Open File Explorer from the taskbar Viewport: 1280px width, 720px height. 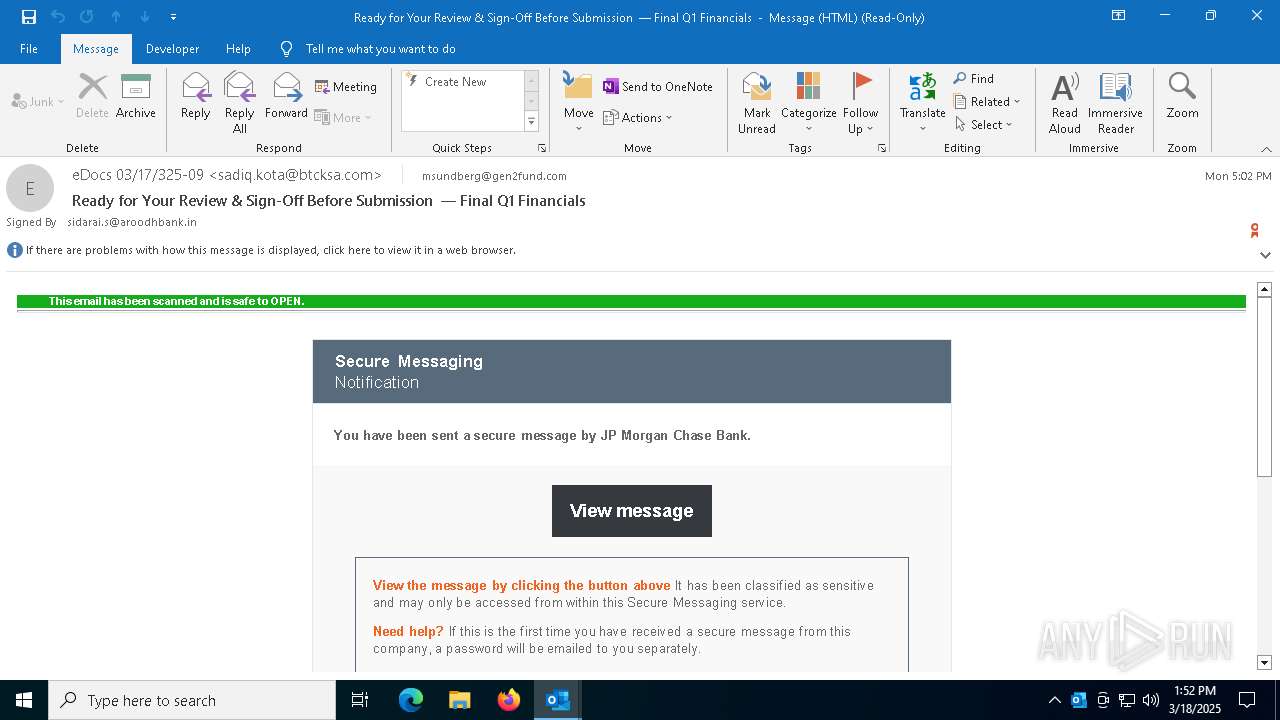pos(459,700)
